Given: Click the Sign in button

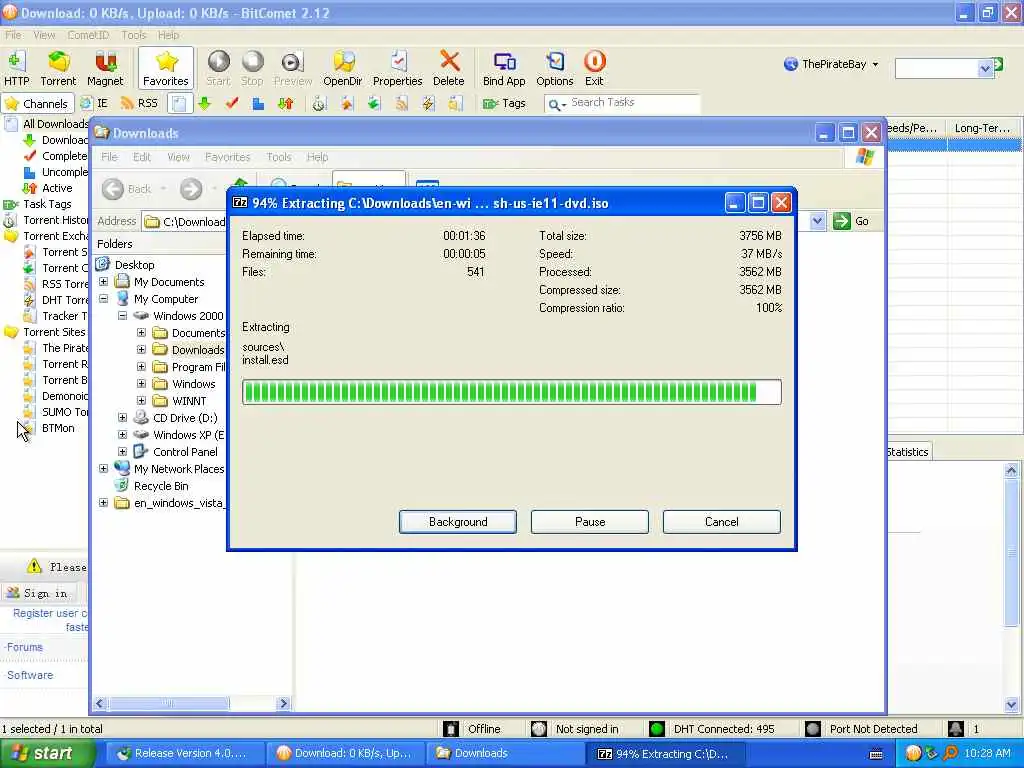Looking at the screenshot, I should pos(39,593).
